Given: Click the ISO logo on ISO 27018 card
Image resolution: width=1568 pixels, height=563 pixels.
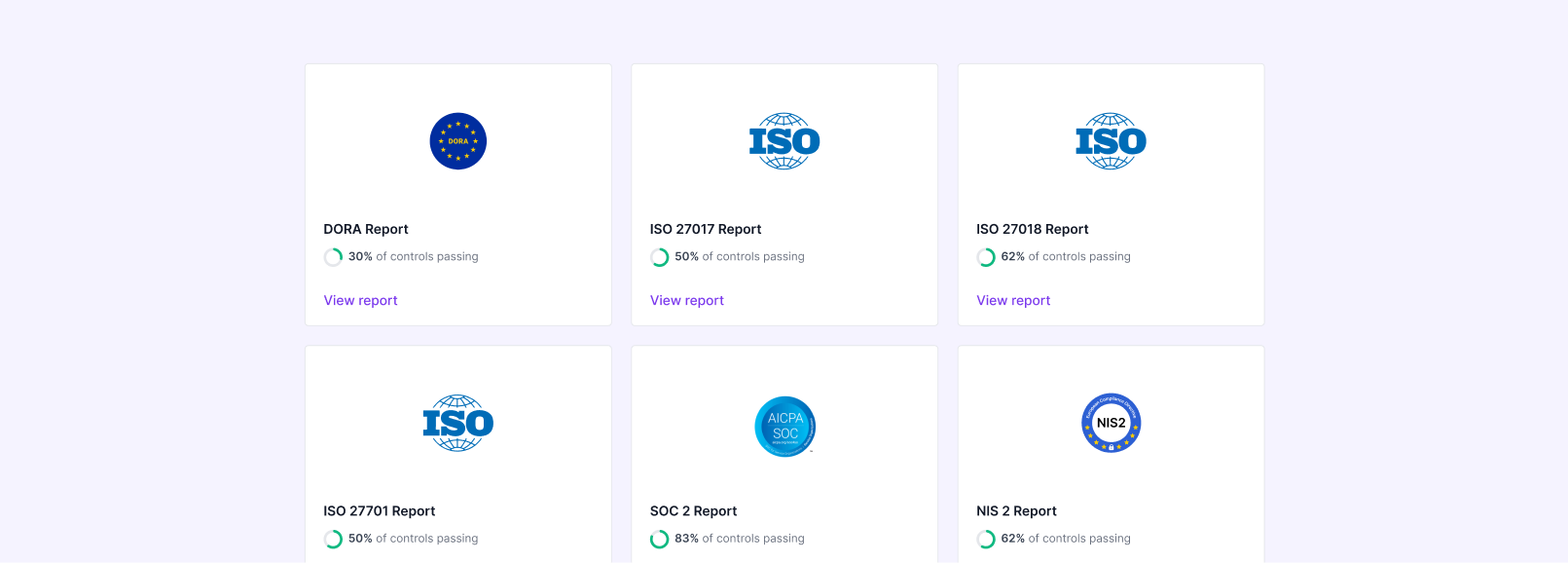Looking at the screenshot, I should tap(1111, 141).
